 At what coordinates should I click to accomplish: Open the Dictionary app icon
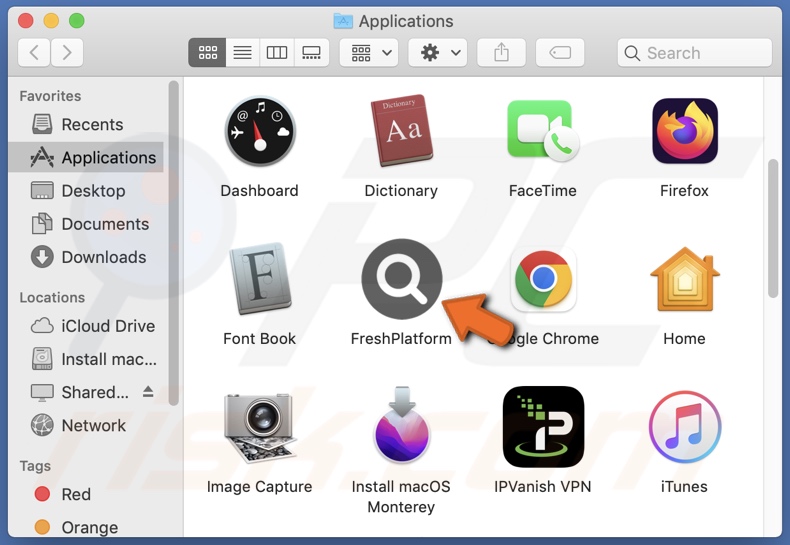point(402,130)
